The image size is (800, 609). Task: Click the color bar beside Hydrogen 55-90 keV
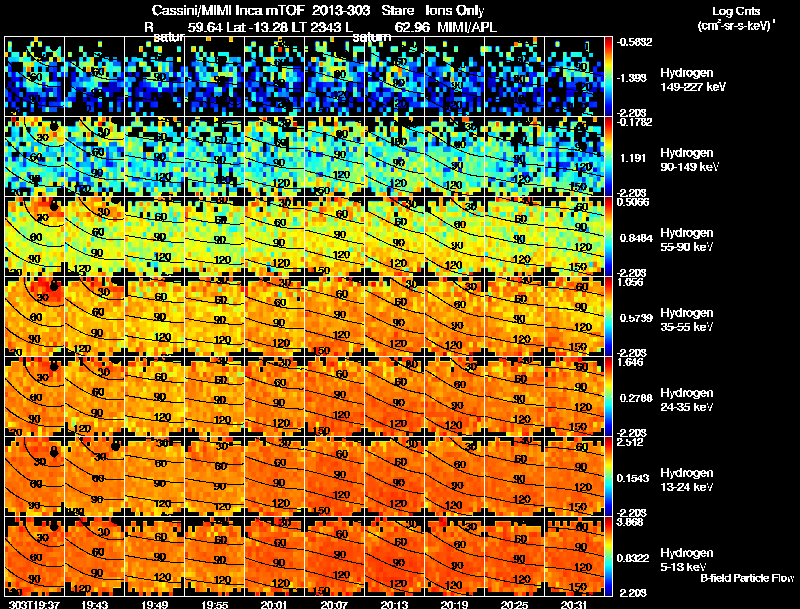coord(608,236)
